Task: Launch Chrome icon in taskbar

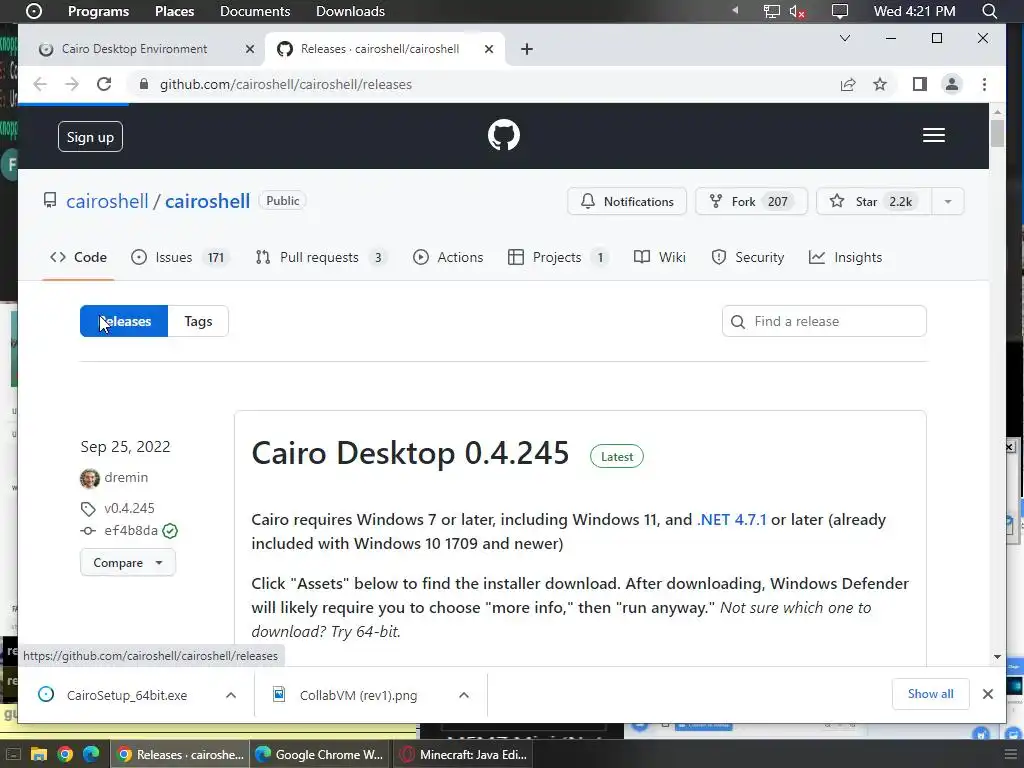Action: click(65, 754)
